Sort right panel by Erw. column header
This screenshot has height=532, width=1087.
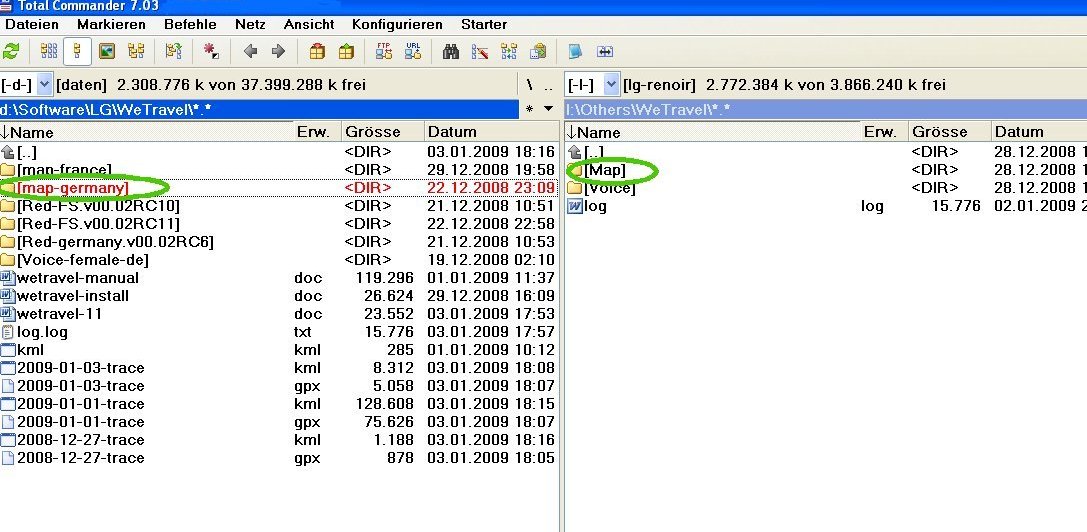(885, 132)
